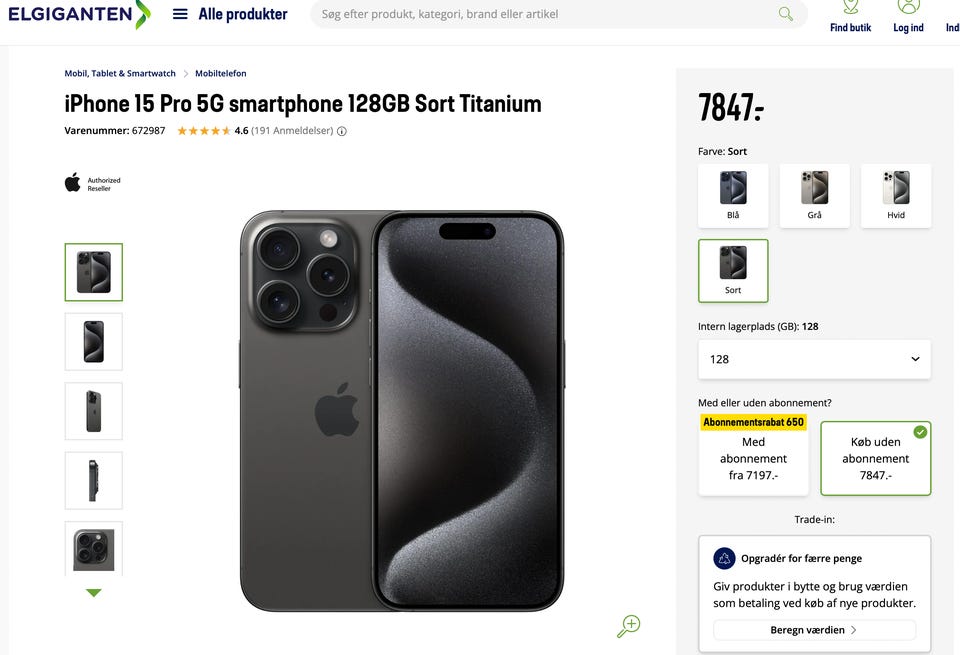Open Beregn værdien trade-in link

[x=814, y=630]
